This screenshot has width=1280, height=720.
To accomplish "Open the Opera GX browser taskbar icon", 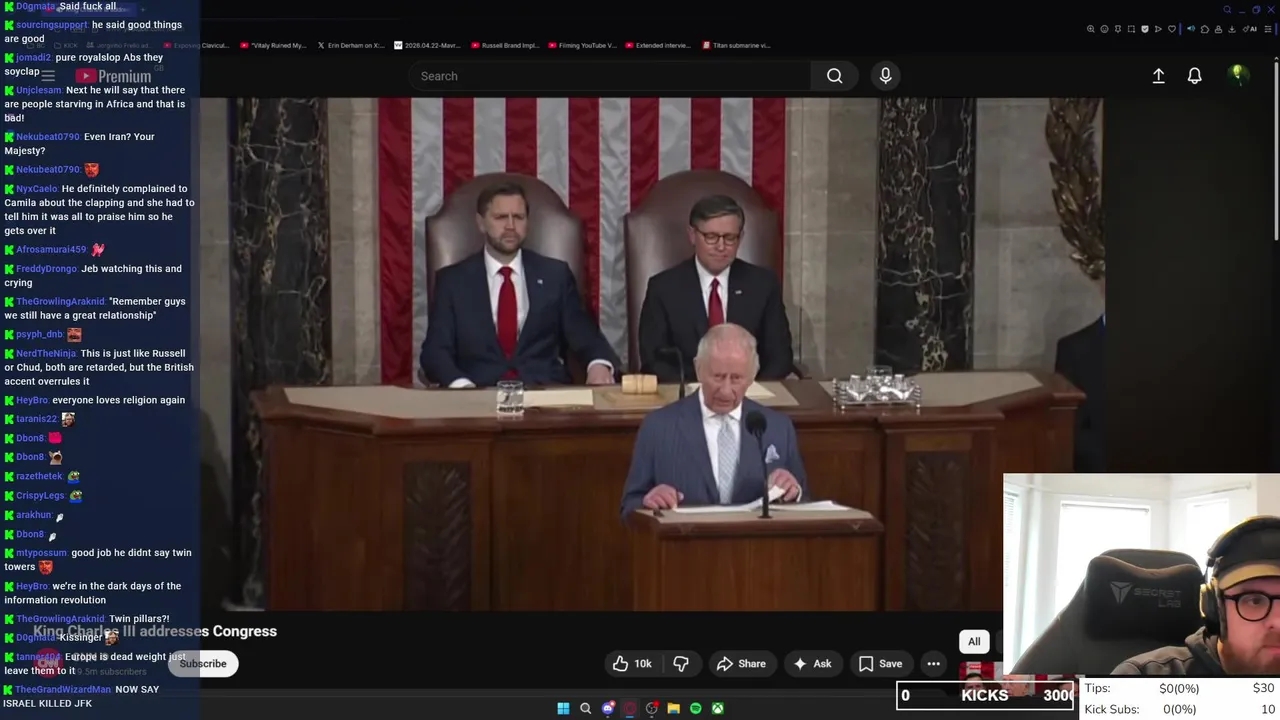I will pos(629,708).
